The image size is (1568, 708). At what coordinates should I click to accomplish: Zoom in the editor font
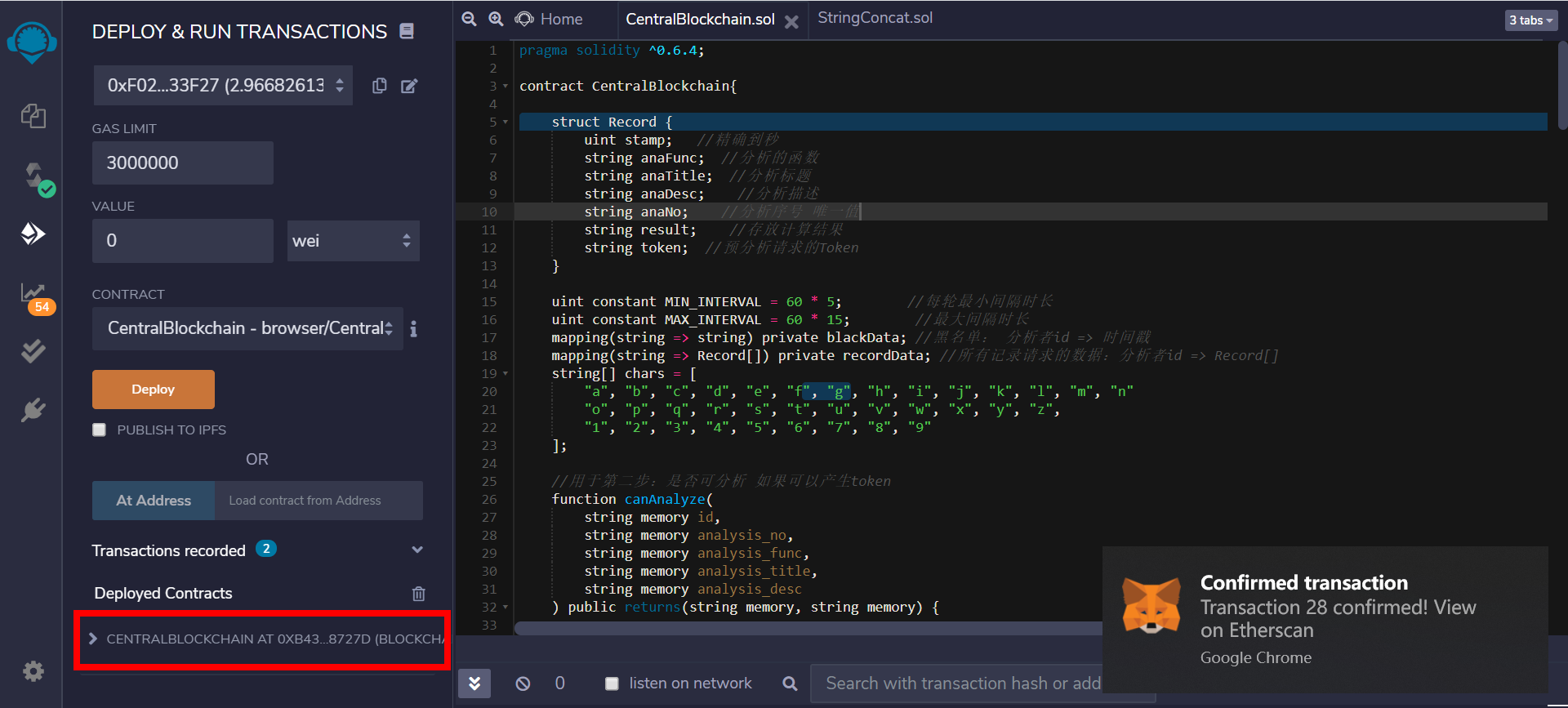(496, 19)
